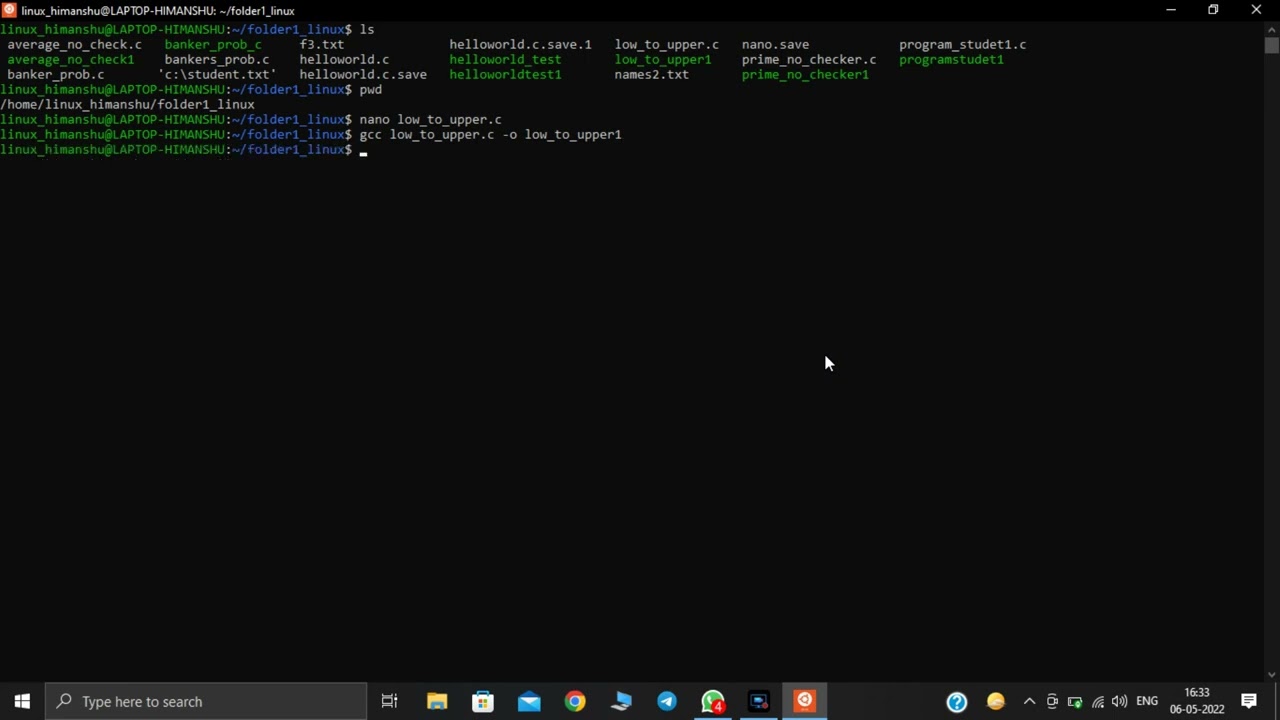Click the file name helloworld.c.save

click(363, 74)
